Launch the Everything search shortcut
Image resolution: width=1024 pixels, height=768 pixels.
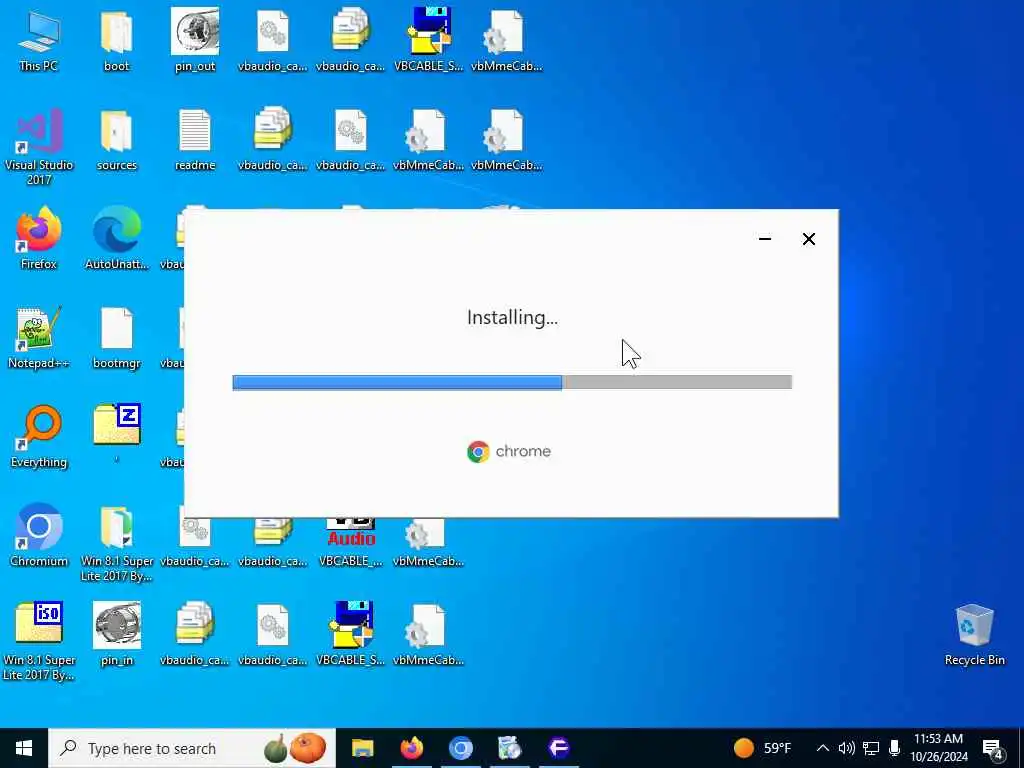(x=39, y=436)
